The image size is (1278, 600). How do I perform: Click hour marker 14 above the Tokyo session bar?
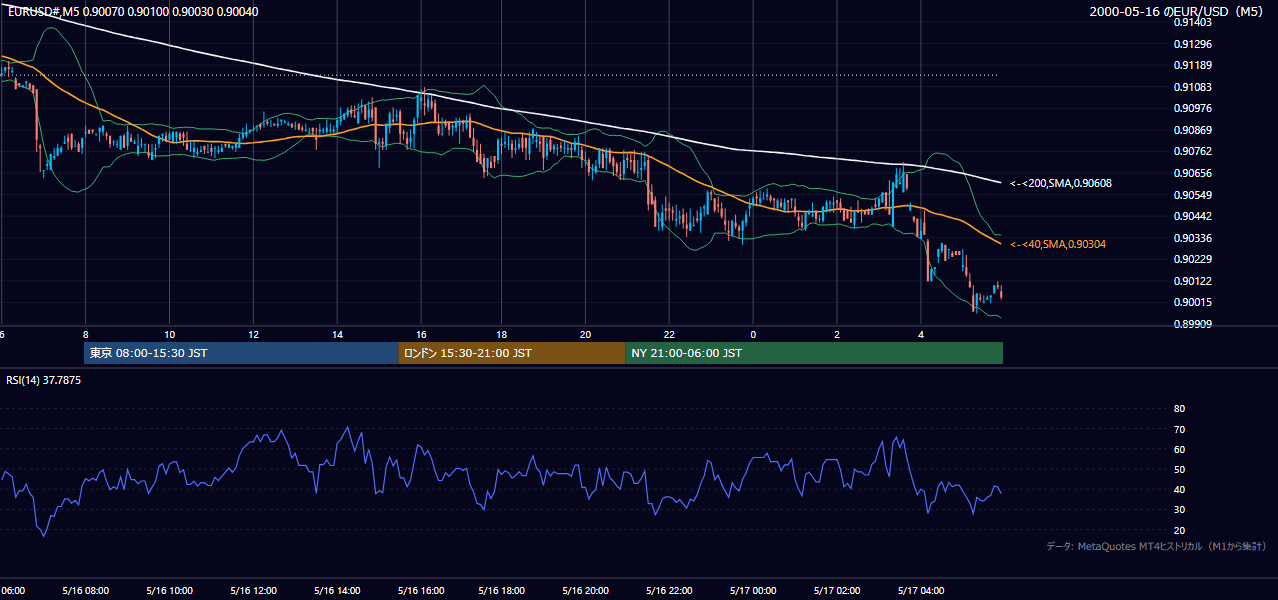coord(337,334)
